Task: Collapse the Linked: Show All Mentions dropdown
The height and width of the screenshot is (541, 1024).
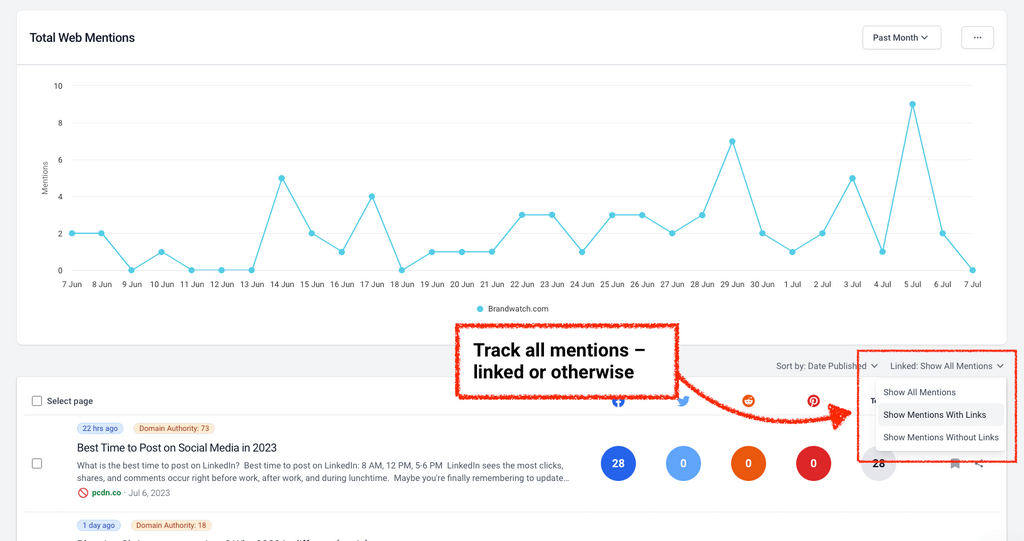Action: 946,366
